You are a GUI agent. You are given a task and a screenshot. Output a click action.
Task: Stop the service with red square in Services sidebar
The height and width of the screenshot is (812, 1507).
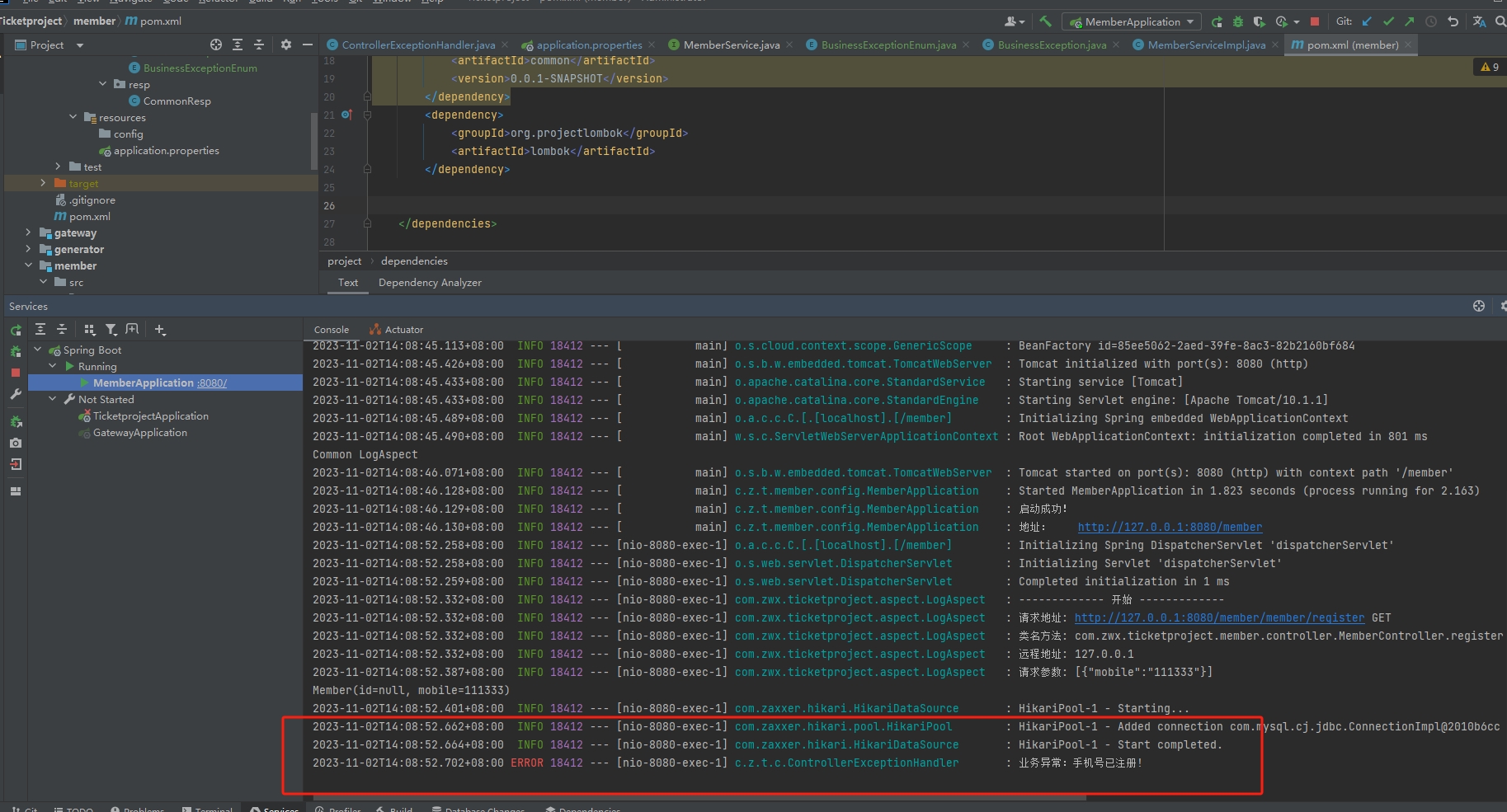pos(16,373)
